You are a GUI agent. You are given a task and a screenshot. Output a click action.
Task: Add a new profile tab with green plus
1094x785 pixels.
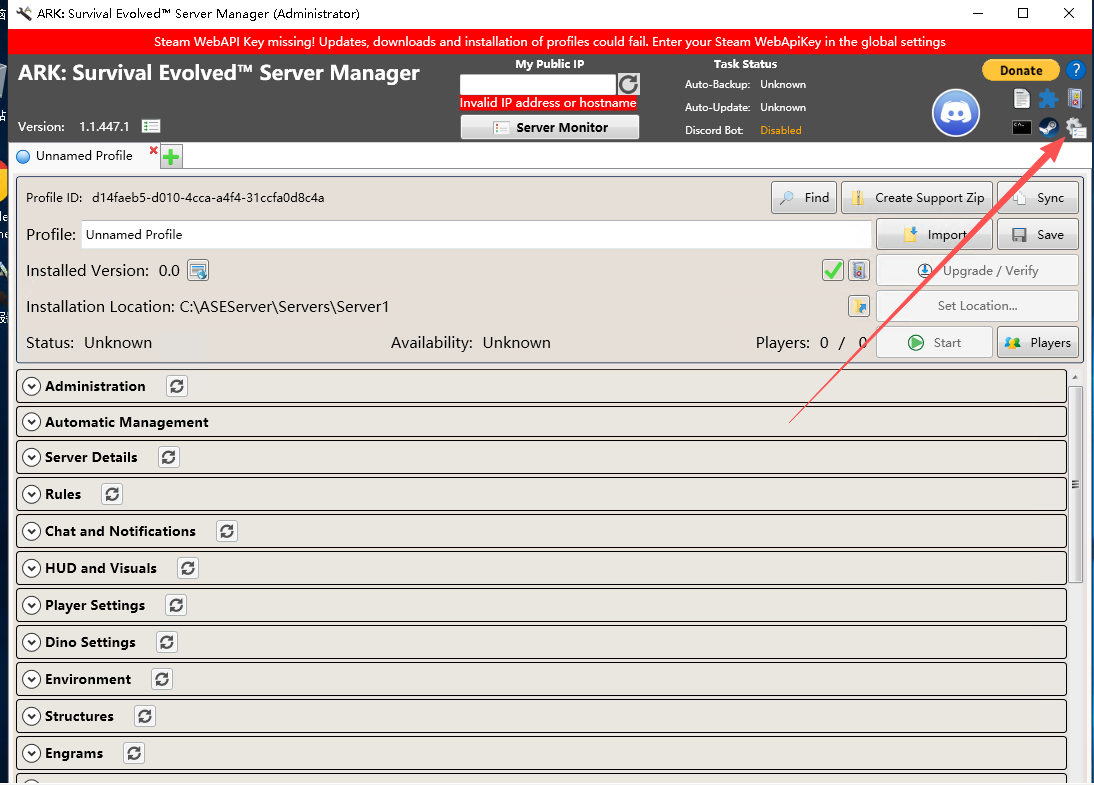pos(171,156)
